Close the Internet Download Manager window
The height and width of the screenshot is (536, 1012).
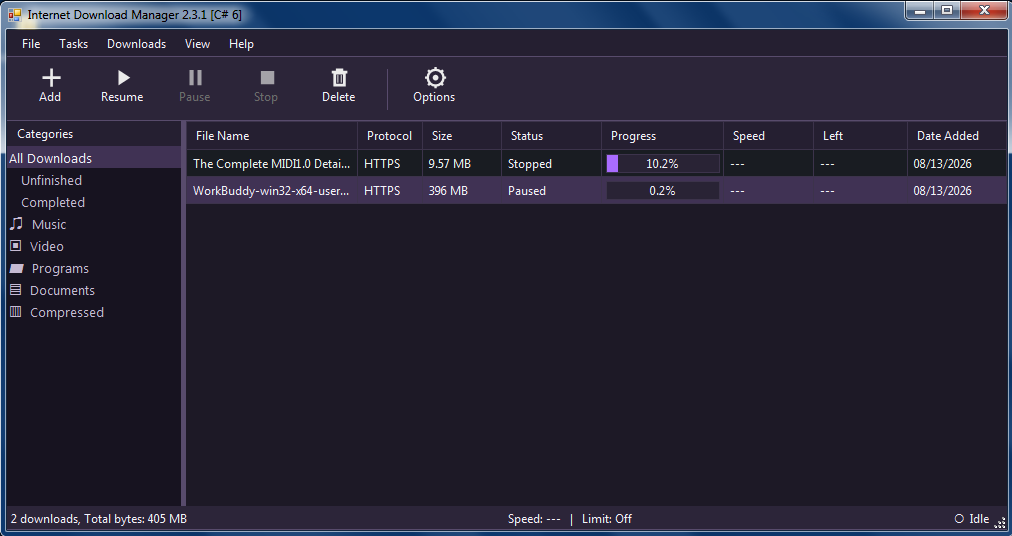[x=984, y=10]
